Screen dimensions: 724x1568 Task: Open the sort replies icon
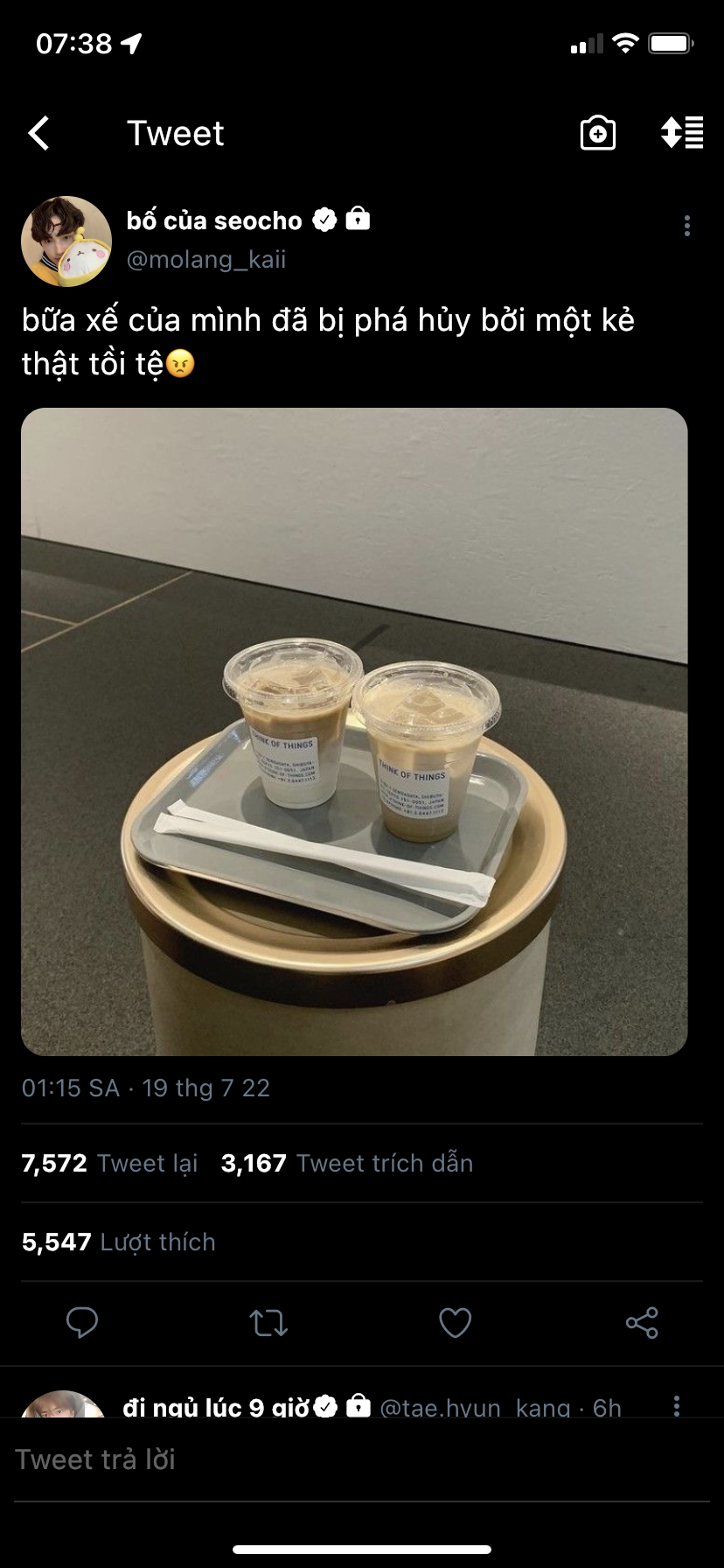(682, 132)
